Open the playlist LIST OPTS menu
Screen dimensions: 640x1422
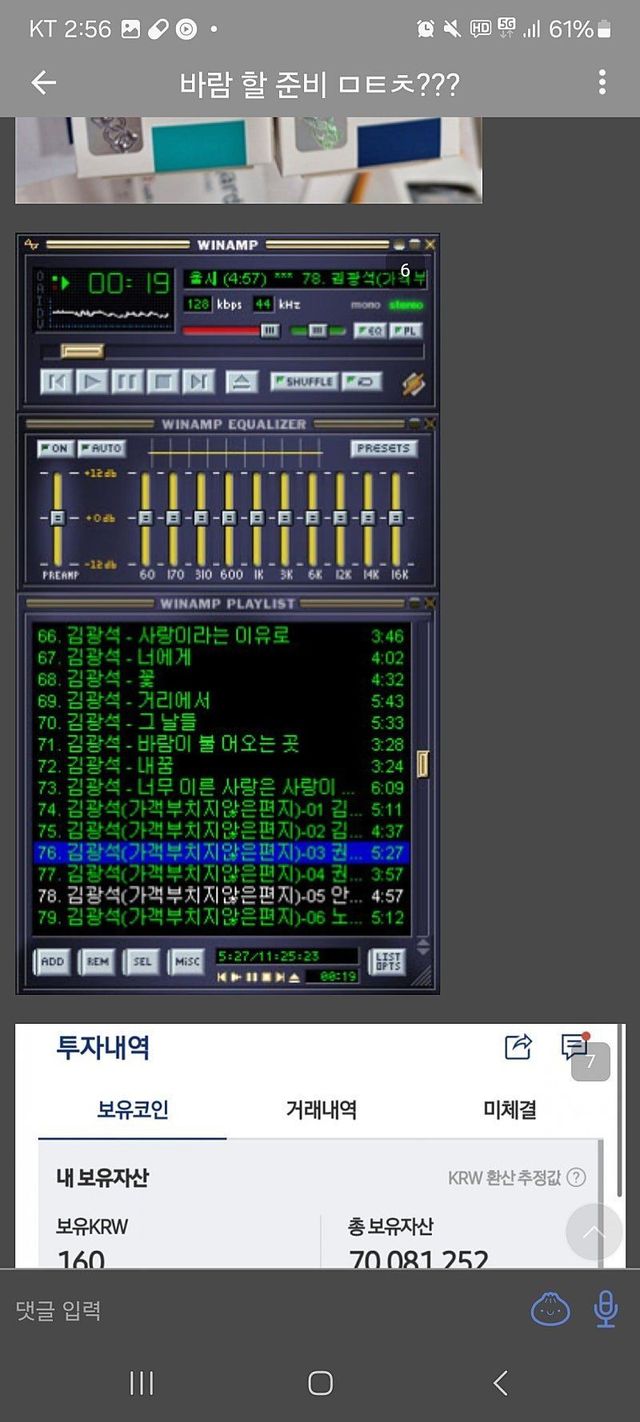pos(387,961)
